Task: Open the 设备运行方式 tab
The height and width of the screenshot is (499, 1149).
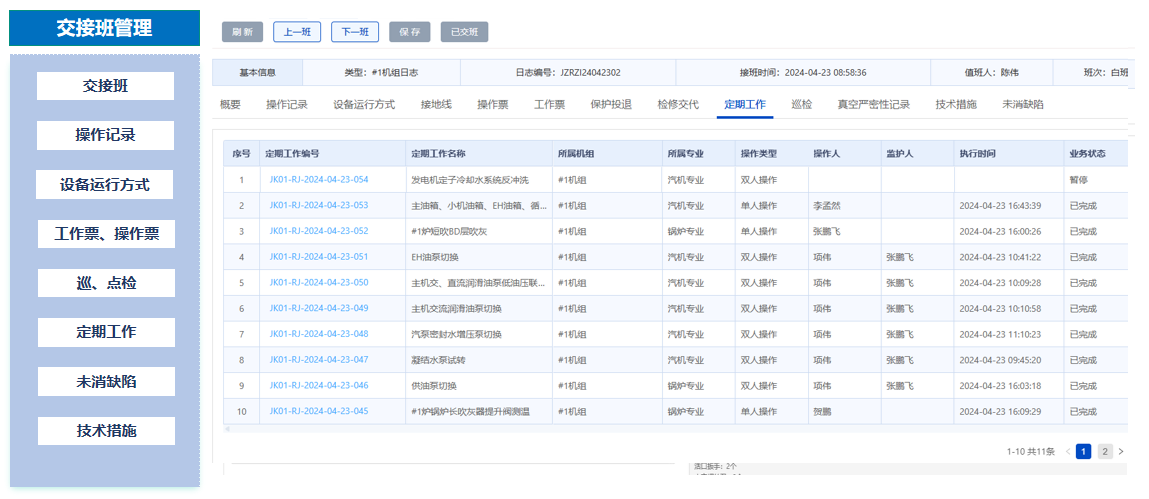Action: point(364,104)
